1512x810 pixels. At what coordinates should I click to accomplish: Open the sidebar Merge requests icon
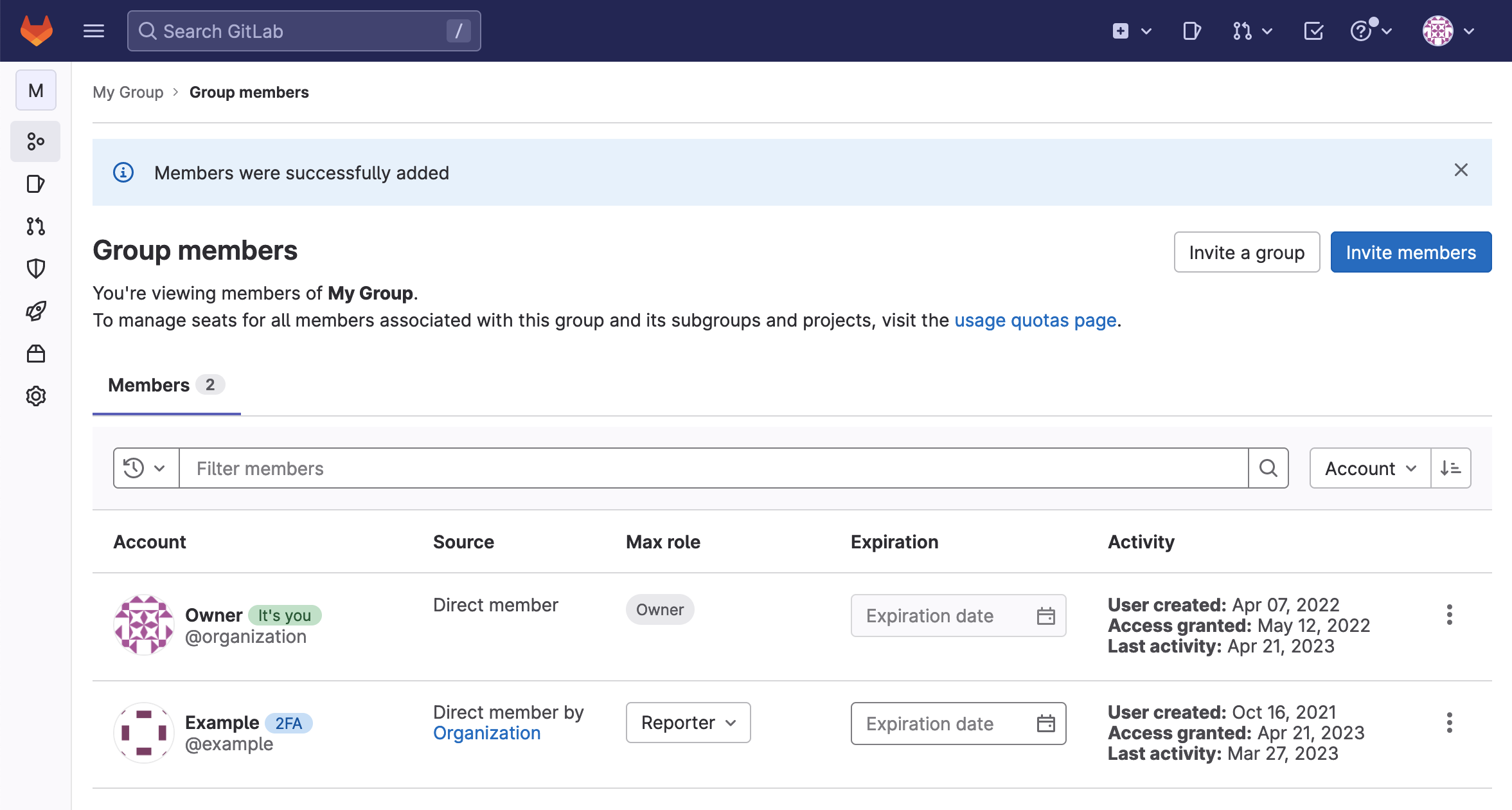click(36, 226)
